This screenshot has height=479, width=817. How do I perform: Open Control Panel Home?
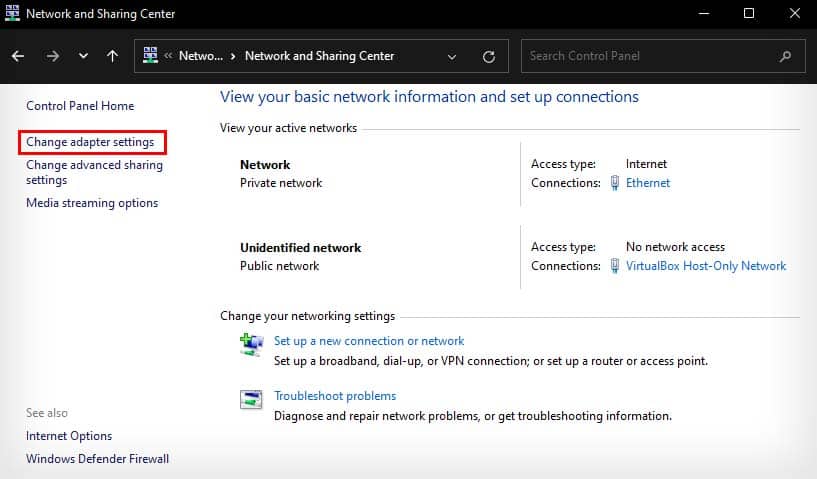[x=80, y=106]
